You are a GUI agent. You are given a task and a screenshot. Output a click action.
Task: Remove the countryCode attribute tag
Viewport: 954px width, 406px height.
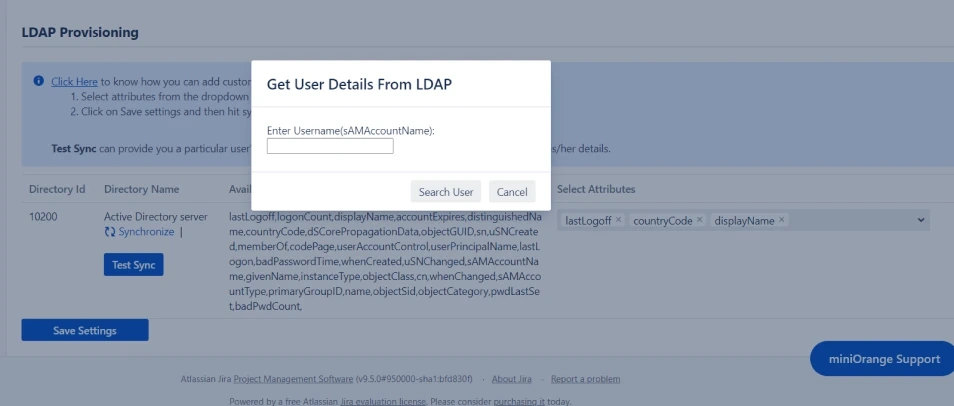click(x=699, y=220)
